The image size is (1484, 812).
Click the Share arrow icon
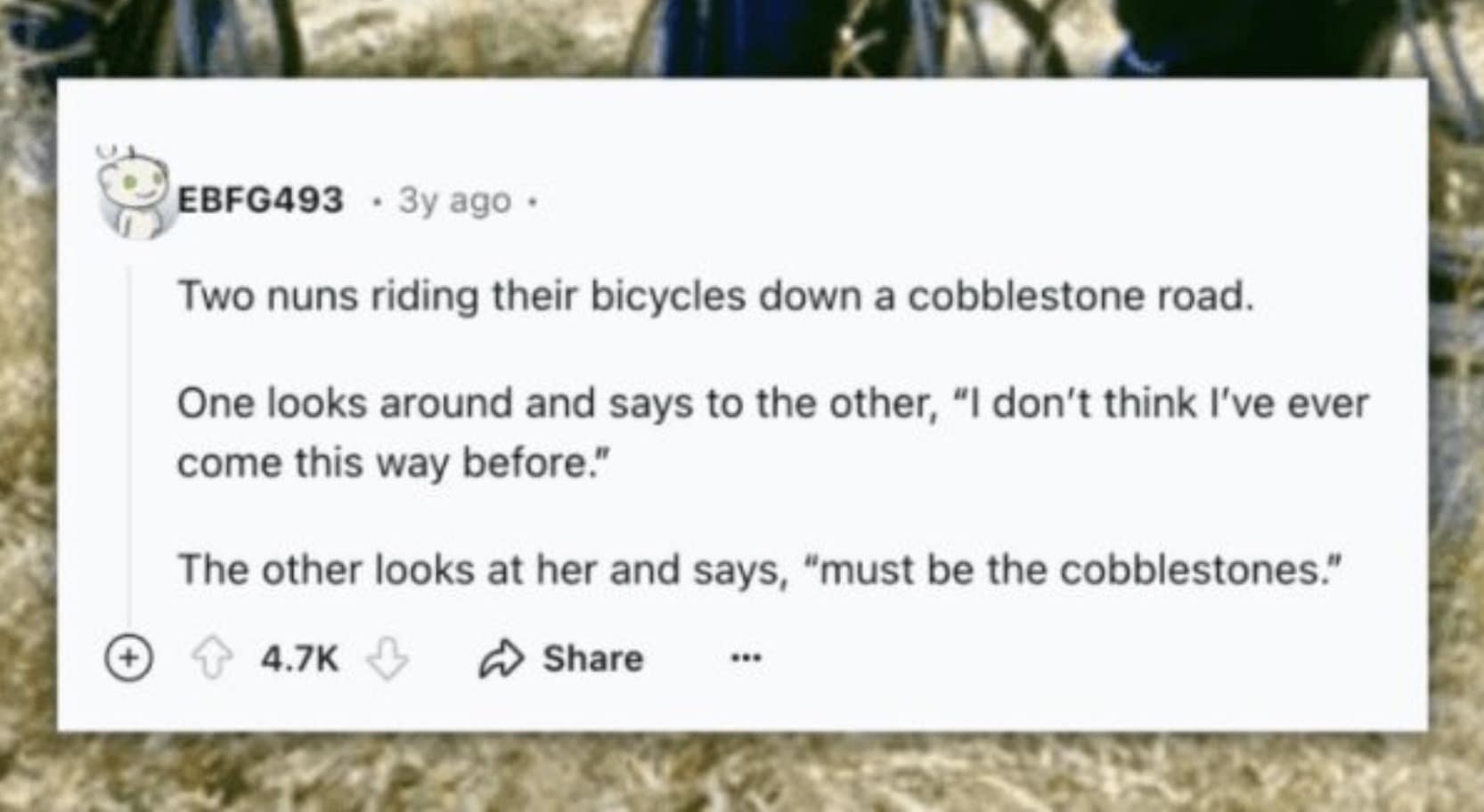[501, 660]
